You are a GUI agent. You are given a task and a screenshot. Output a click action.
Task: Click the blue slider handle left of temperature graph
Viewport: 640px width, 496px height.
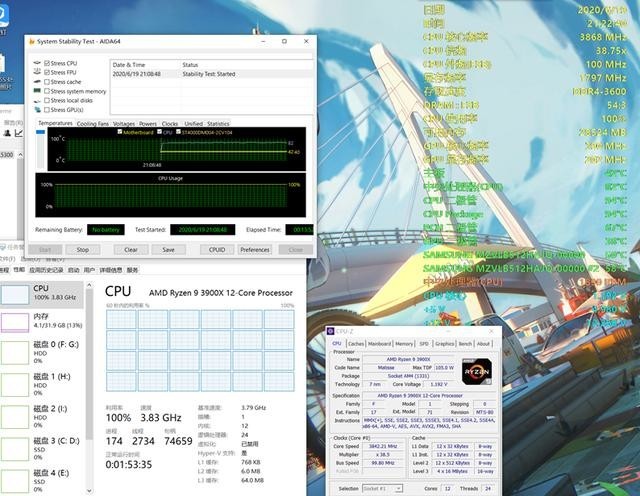tap(40, 132)
